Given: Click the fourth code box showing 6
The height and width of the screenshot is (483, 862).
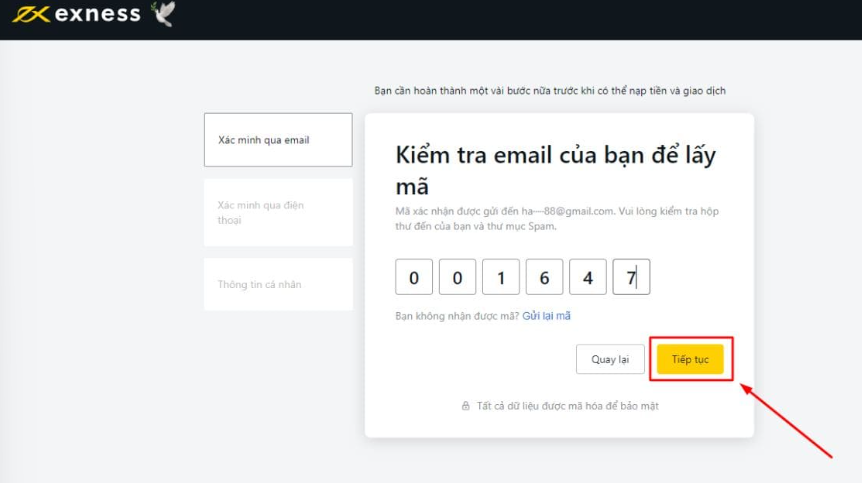Looking at the screenshot, I should point(544,277).
